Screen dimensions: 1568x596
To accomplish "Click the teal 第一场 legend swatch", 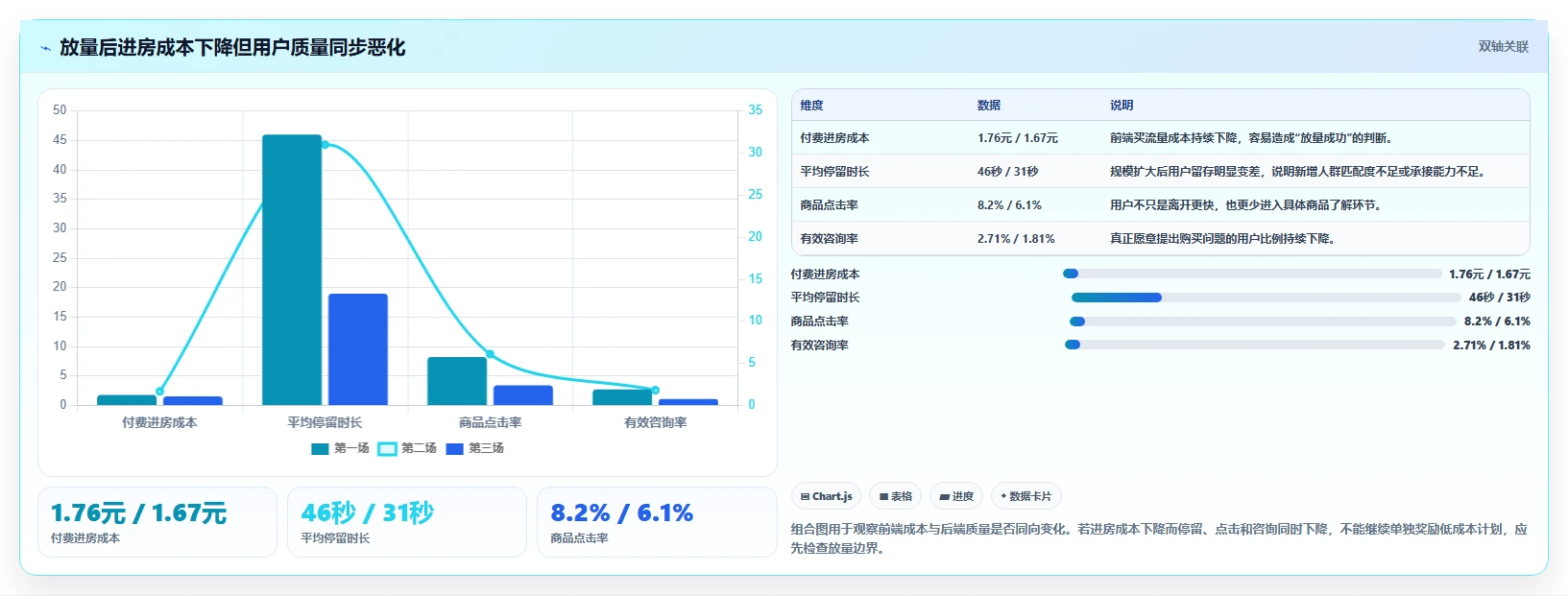I will (x=321, y=449).
